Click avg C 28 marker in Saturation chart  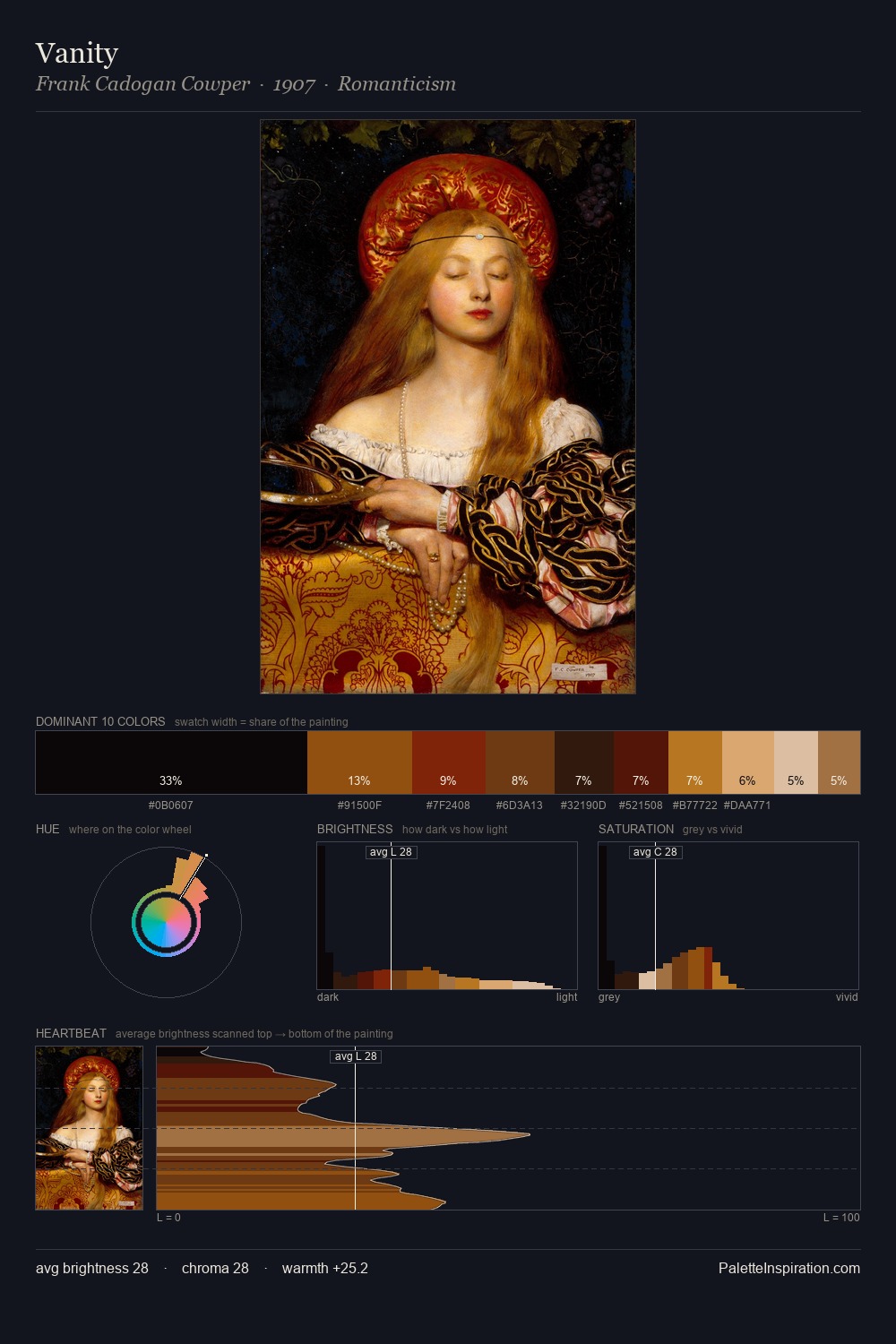pos(655,852)
